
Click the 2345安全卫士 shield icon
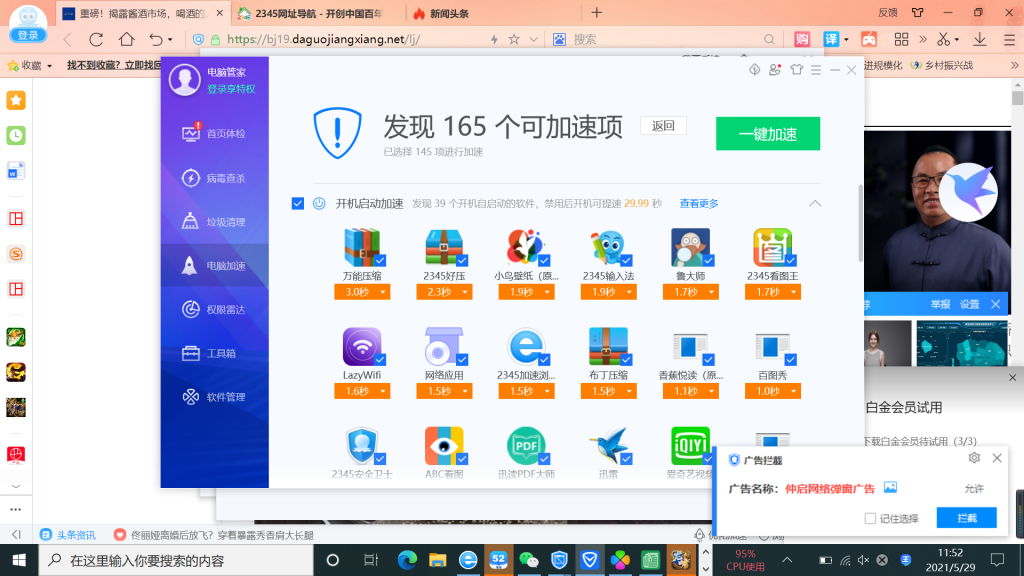pyautogui.click(x=362, y=445)
